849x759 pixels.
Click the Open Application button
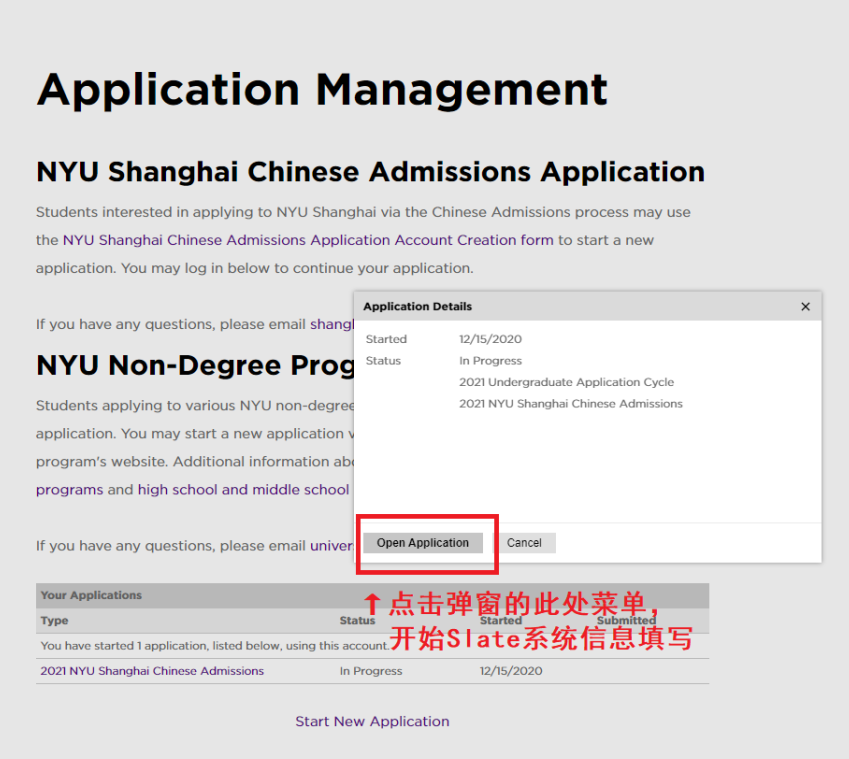(422, 542)
